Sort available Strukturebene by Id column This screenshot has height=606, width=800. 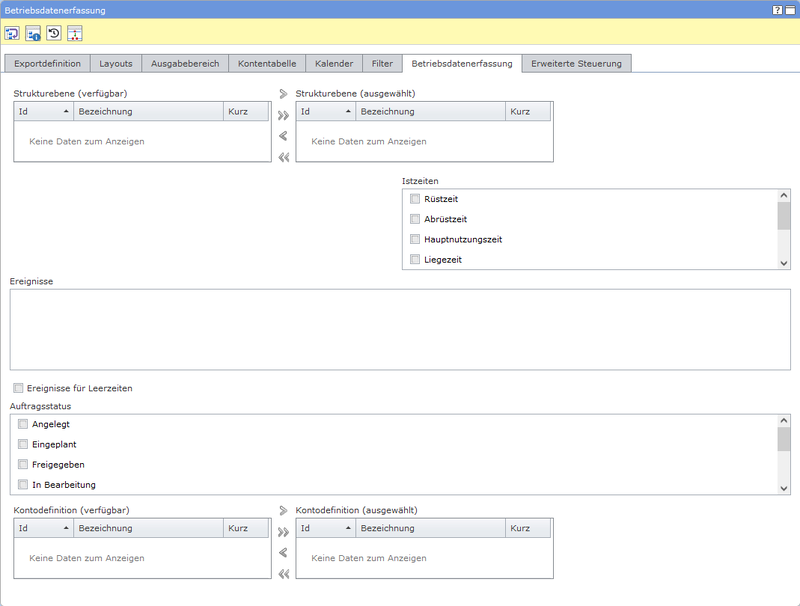(x=43, y=112)
